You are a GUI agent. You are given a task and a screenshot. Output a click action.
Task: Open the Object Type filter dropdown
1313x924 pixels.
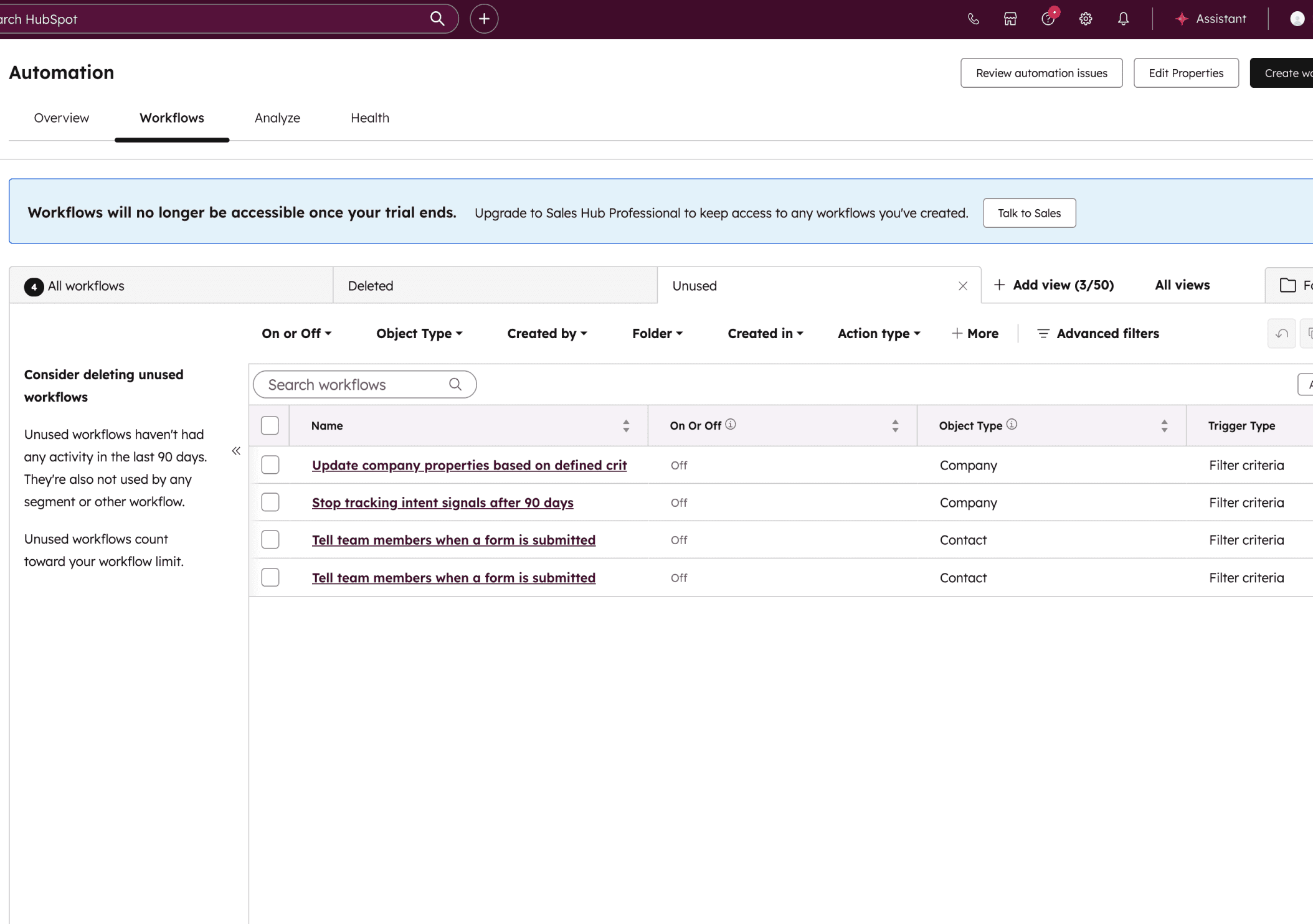pos(419,334)
